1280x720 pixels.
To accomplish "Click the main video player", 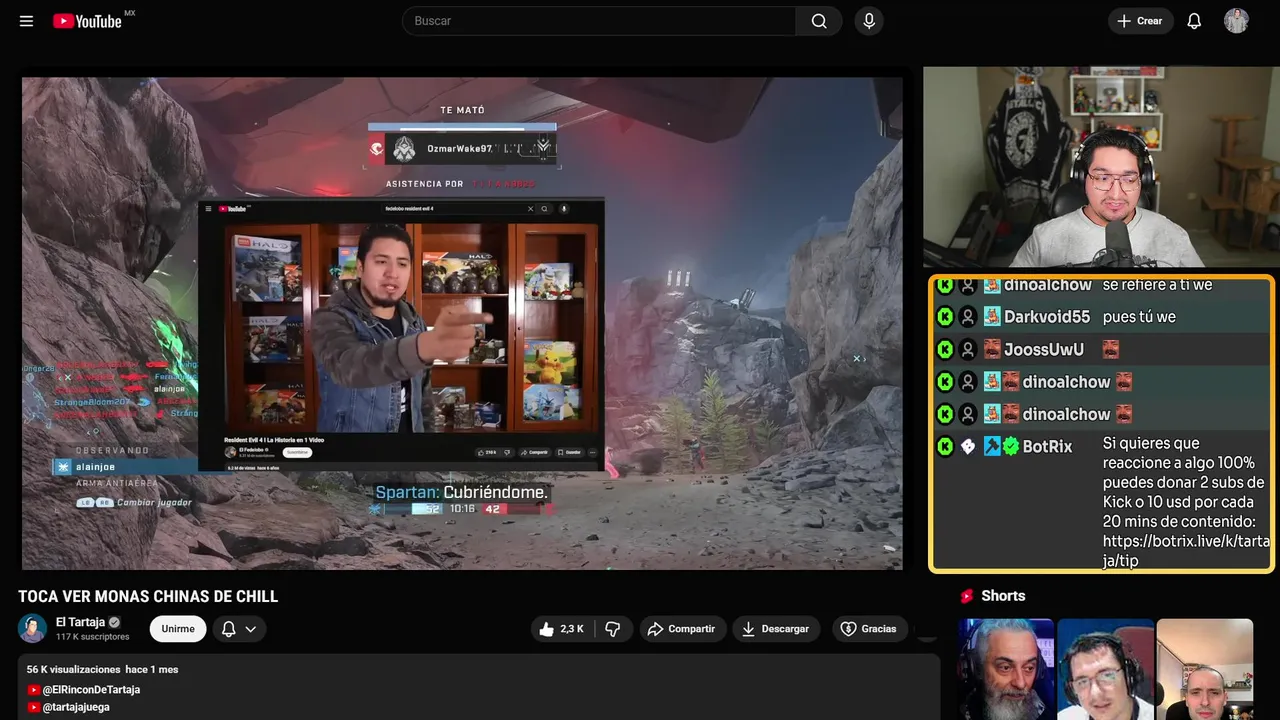I will pos(462,323).
